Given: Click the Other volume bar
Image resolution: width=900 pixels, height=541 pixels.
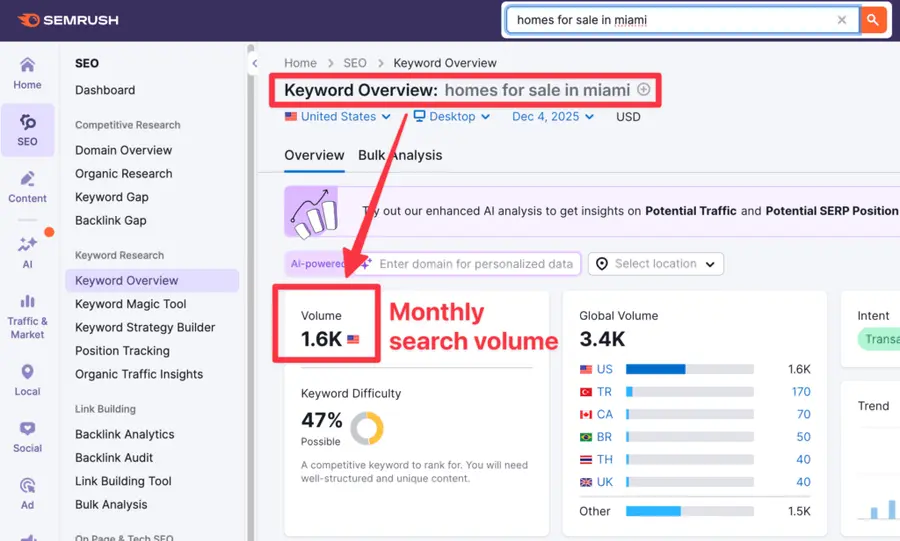Looking at the screenshot, I should pos(689,511).
